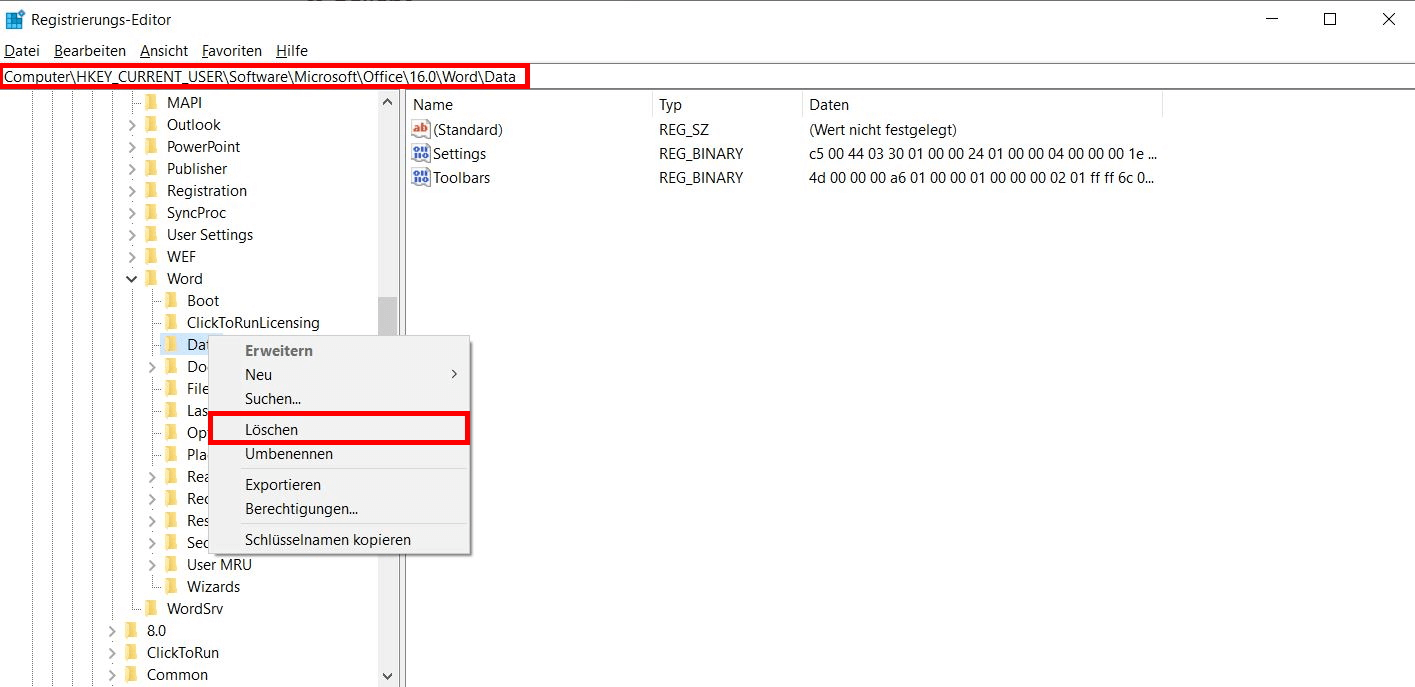Open the Hilfe menu
Image resolution: width=1415 pixels, height=687 pixels.
pyautogui.click(x=292, y=51)
